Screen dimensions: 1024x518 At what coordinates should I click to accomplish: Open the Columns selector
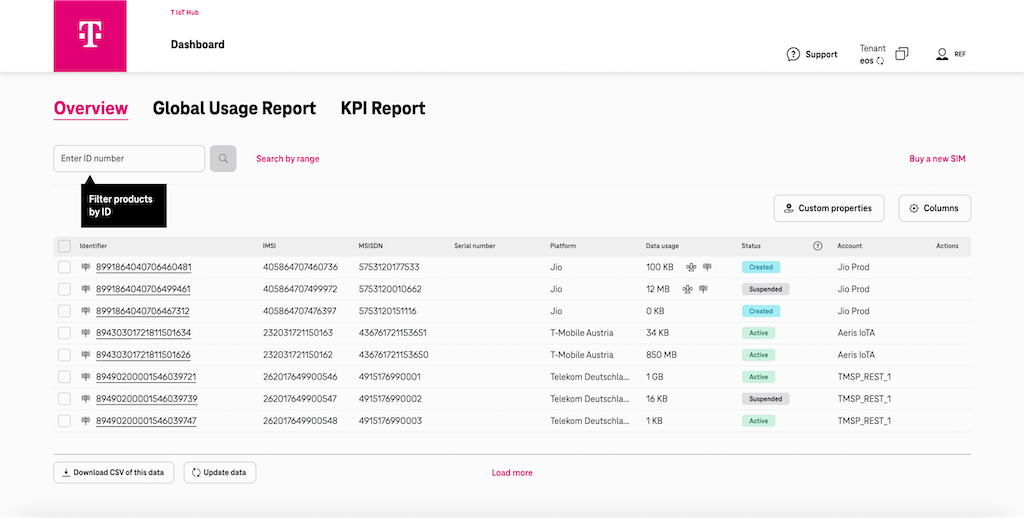click(x=934, y=208)
